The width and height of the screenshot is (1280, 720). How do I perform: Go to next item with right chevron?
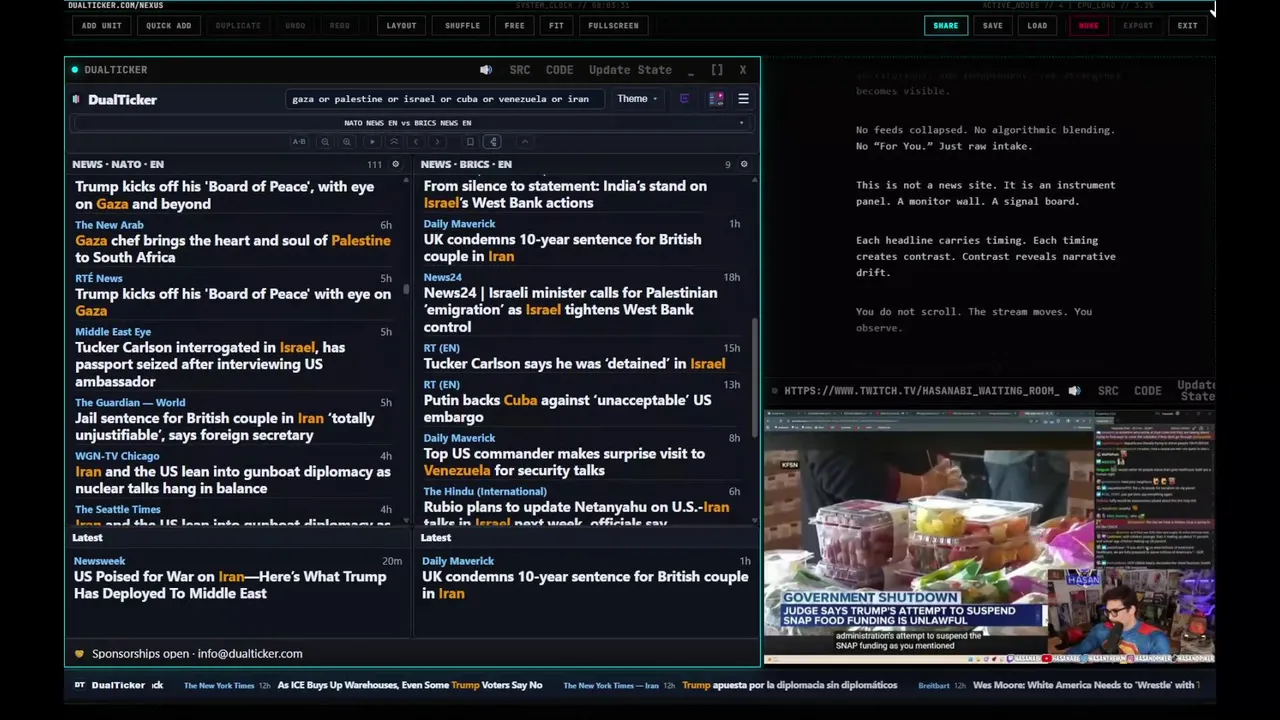(x=437, y=142)
